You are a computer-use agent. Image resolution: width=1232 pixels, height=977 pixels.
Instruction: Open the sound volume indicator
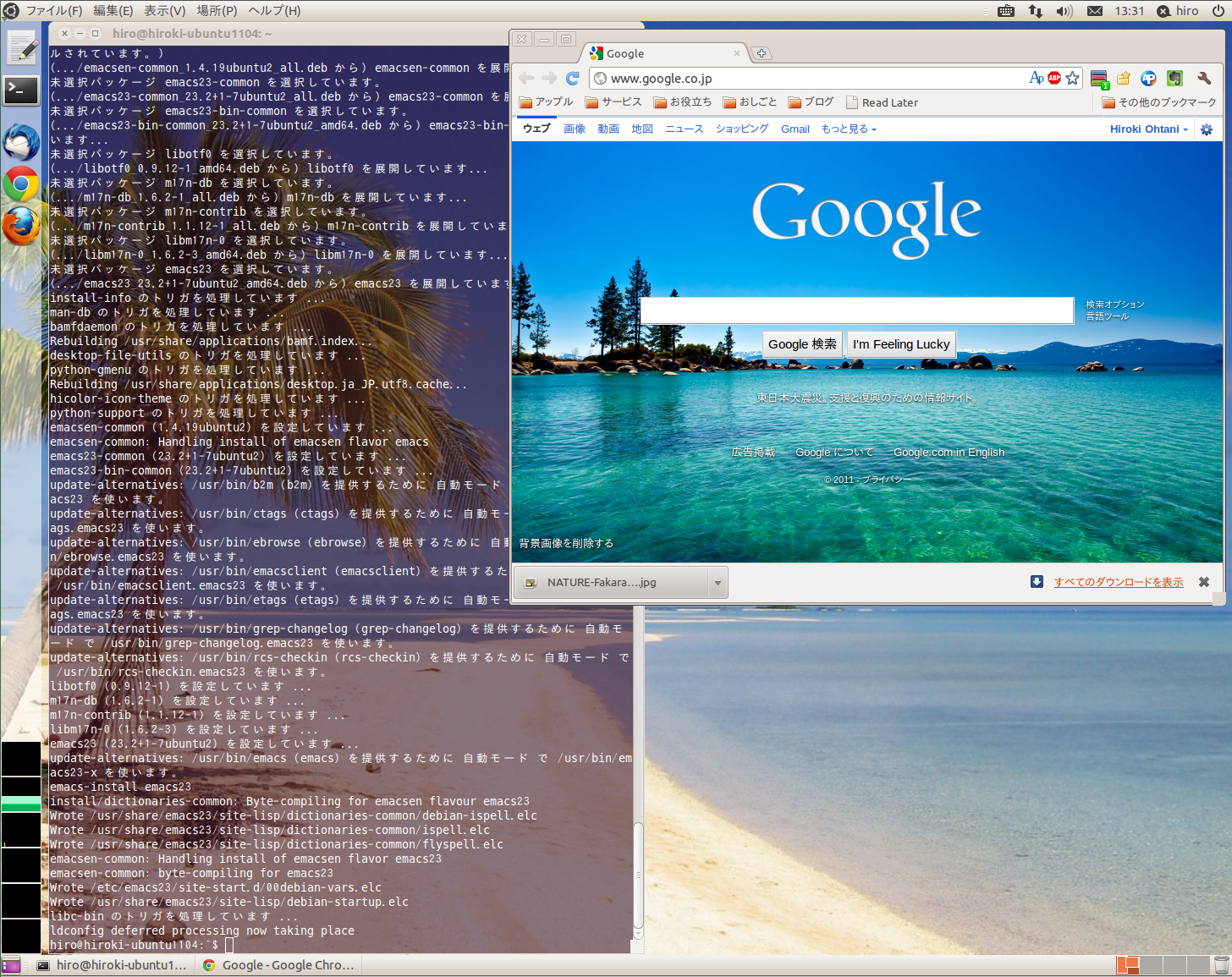pos(1064,11)
